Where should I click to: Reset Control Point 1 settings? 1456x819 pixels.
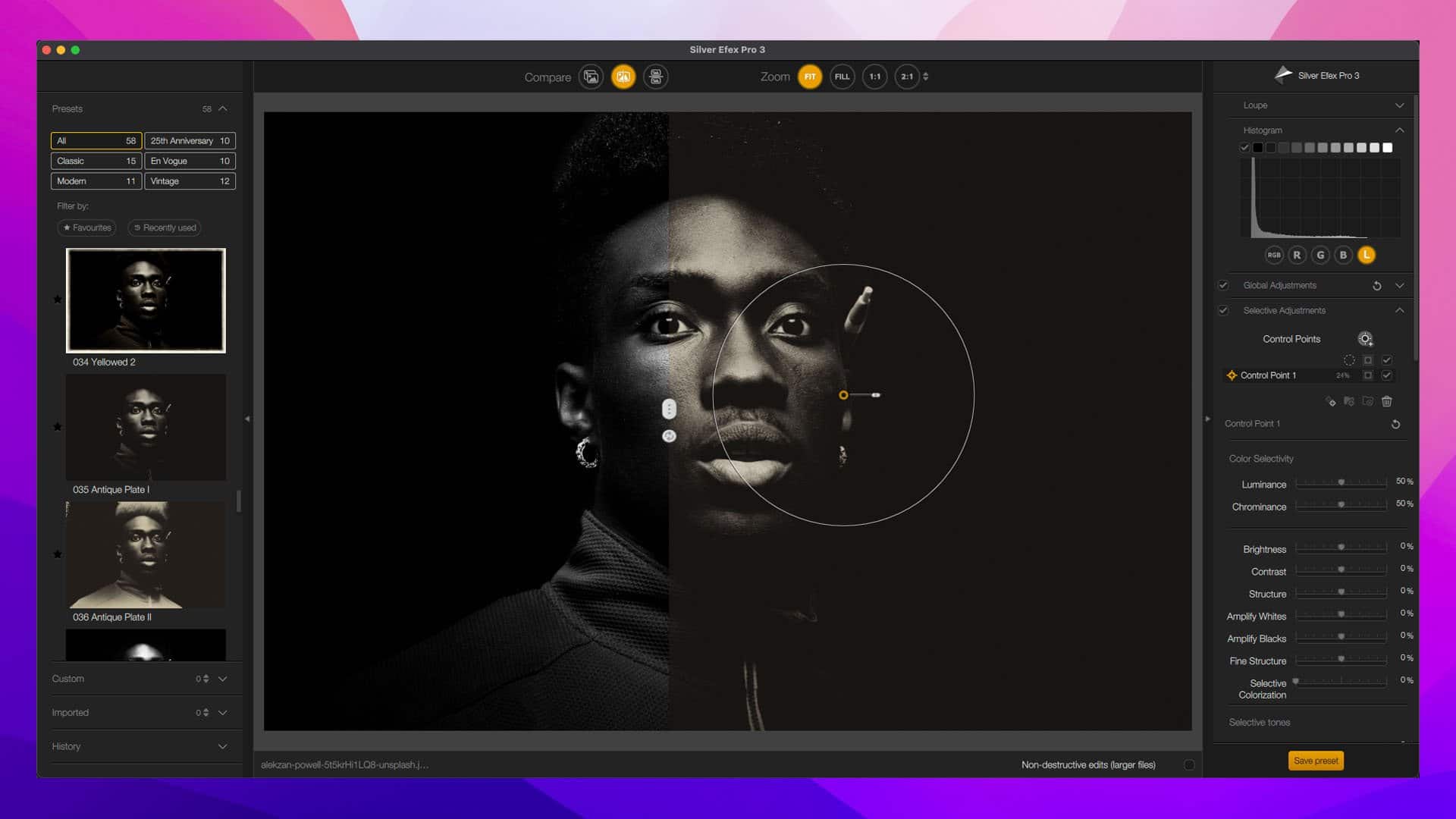1395,424
